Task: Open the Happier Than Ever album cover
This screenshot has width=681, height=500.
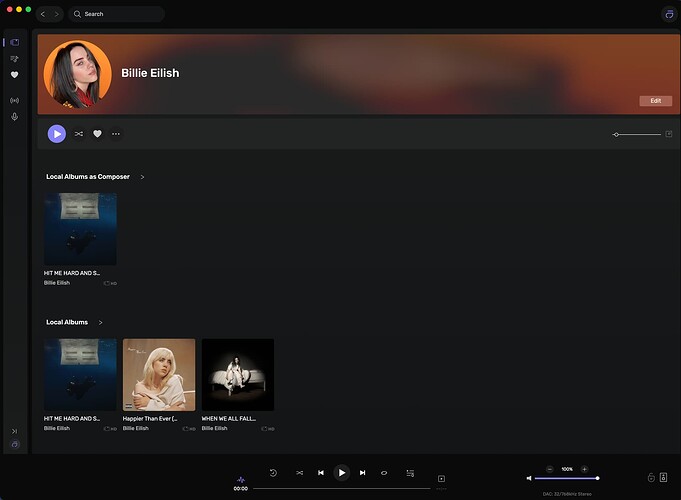Action: tap(159, 374)
